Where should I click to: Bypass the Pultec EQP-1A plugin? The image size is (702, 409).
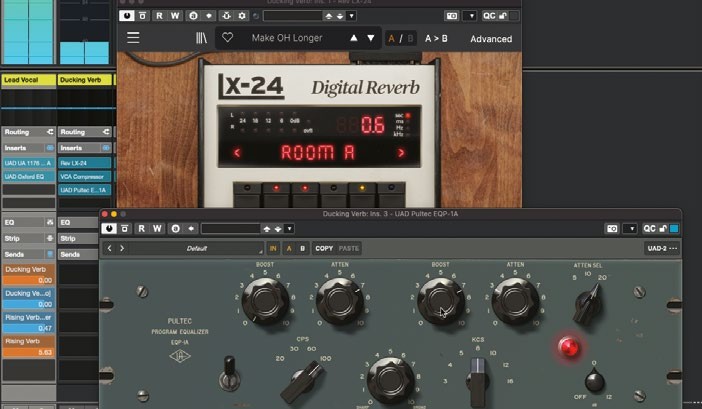click(124, 229)
